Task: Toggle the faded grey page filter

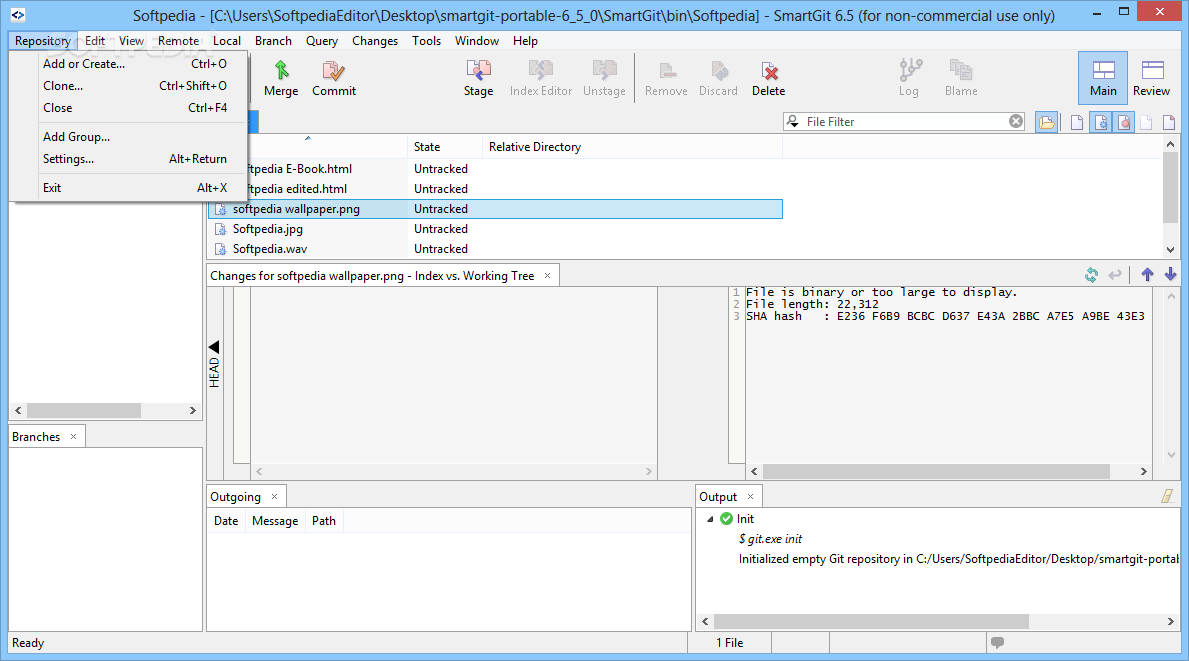Action: coord(1146,122)
